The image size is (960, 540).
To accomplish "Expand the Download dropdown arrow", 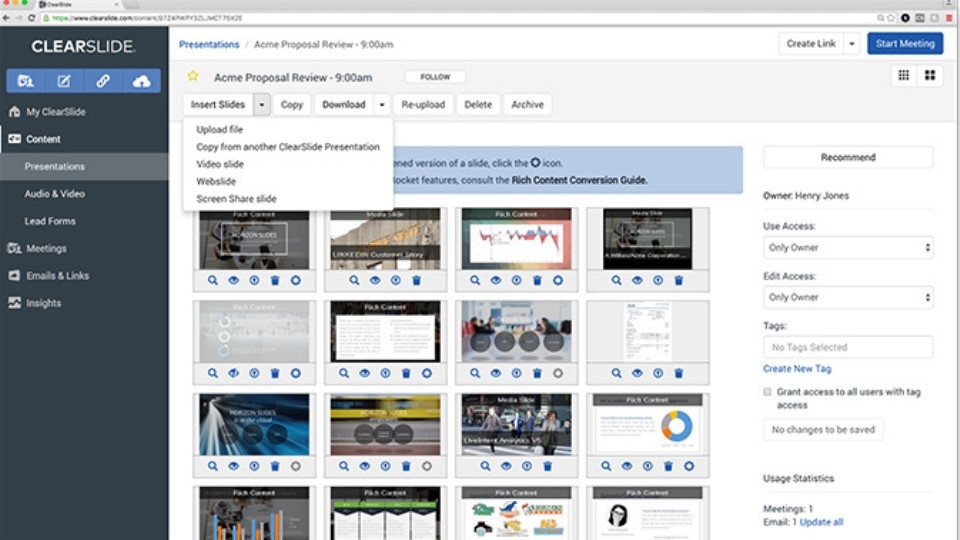I will 382,105.
